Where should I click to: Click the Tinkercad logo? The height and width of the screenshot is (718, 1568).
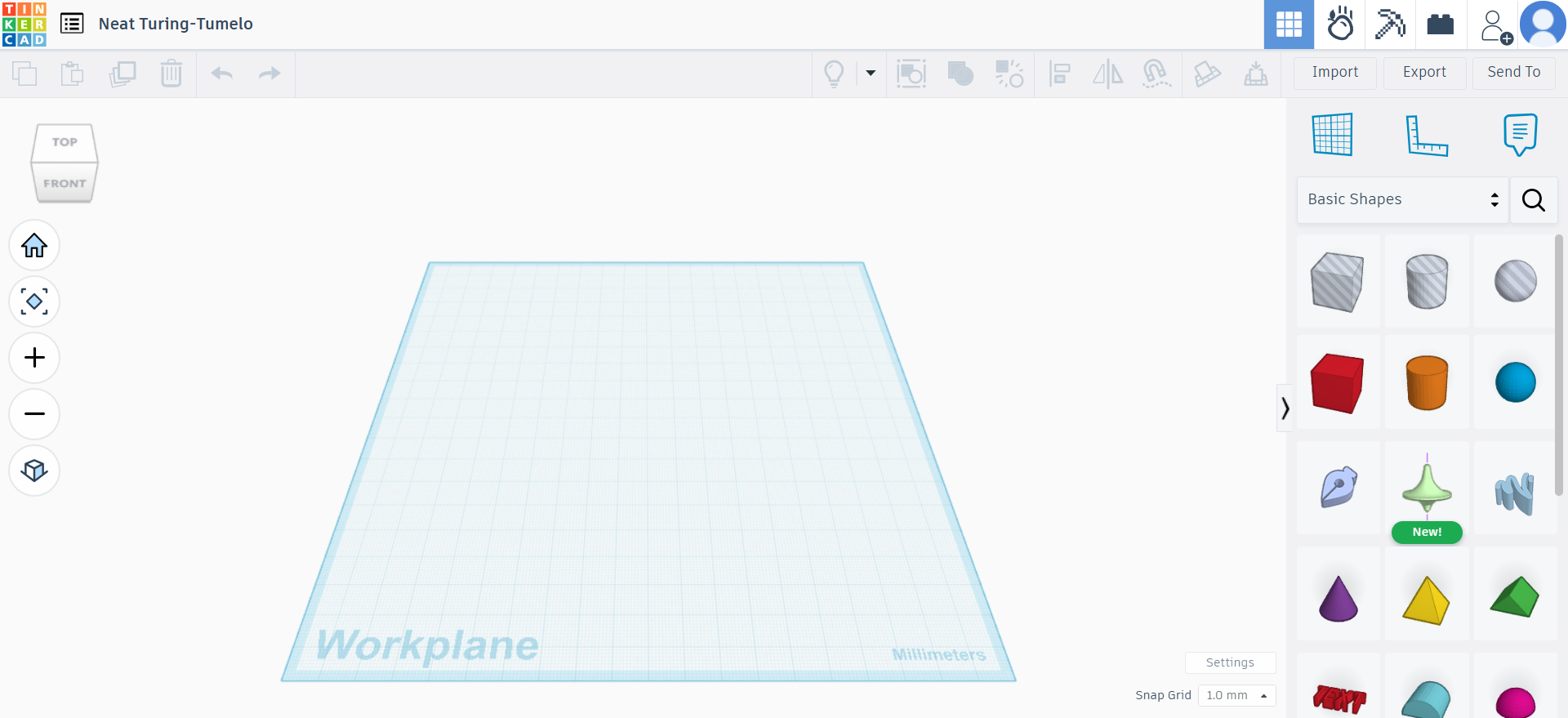(x=24, y=25)
